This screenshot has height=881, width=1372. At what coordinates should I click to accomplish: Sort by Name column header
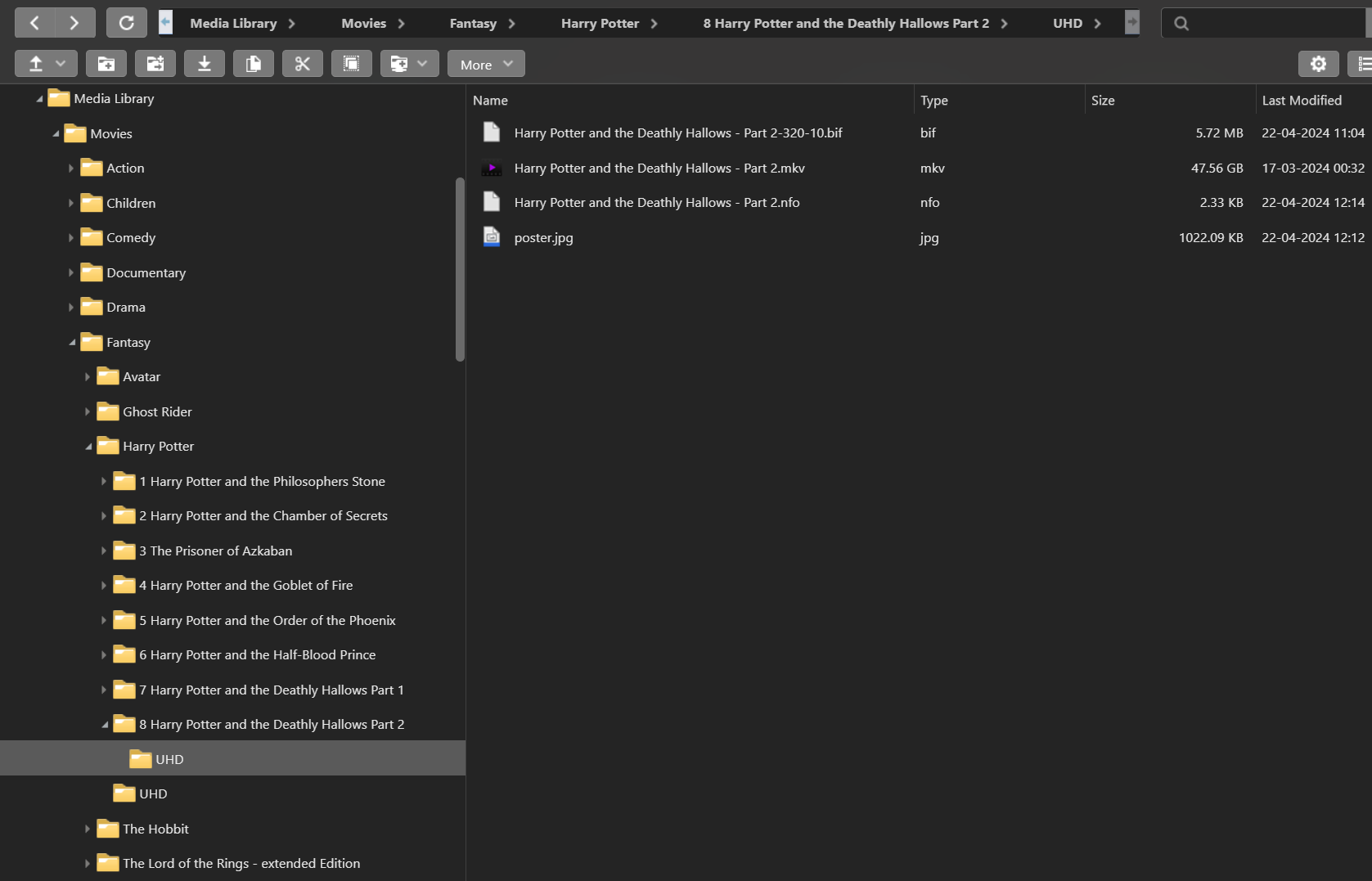point(690,100)
